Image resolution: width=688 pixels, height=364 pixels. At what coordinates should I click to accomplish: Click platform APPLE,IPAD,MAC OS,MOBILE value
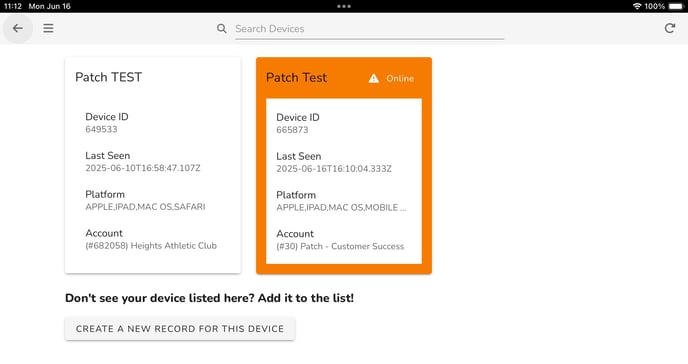[x=341, y=207]
